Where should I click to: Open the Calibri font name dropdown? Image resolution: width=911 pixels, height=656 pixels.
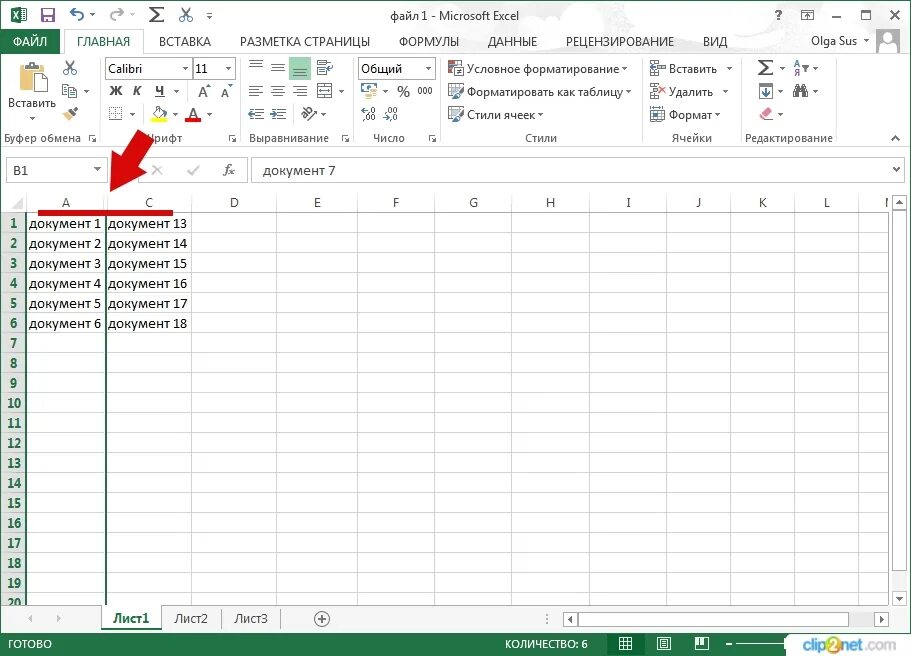(185, 69)
